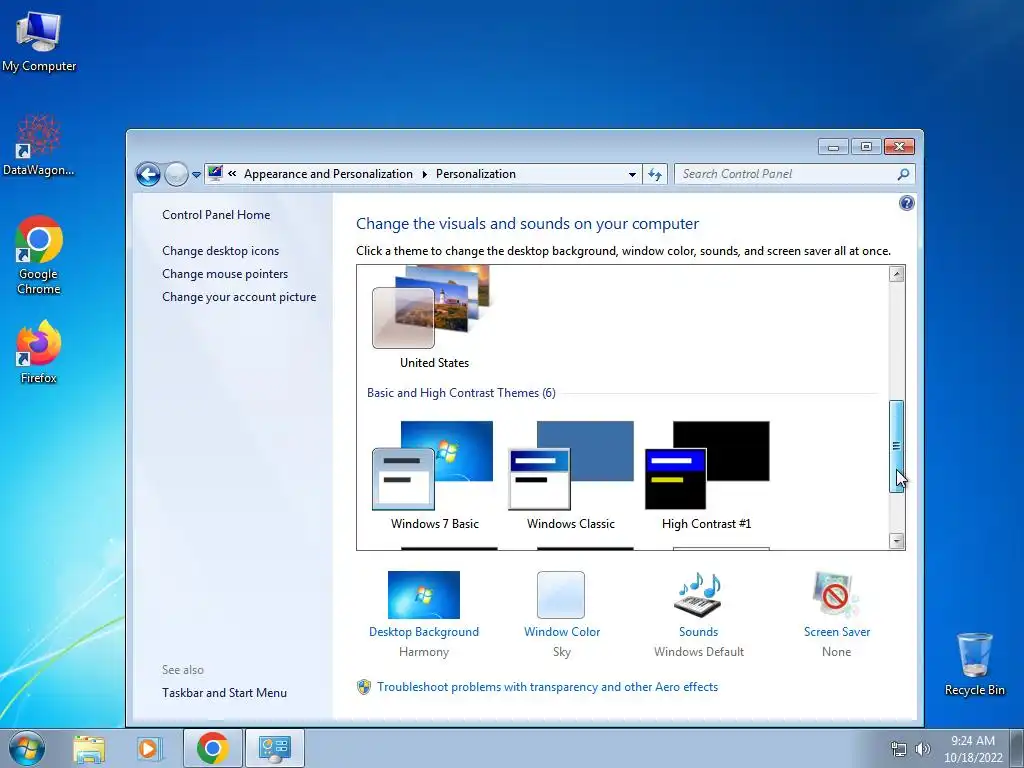1024x768 pixels.
Task: Launch Firefox from desktop shortcut
Action: tap(39, 351)
